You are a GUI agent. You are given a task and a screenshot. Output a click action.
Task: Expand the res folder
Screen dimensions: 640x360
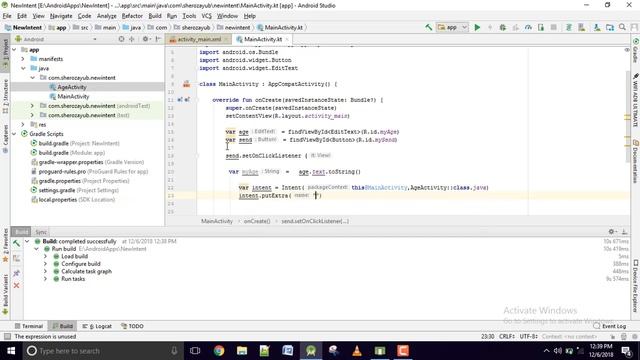click(23, 124)
